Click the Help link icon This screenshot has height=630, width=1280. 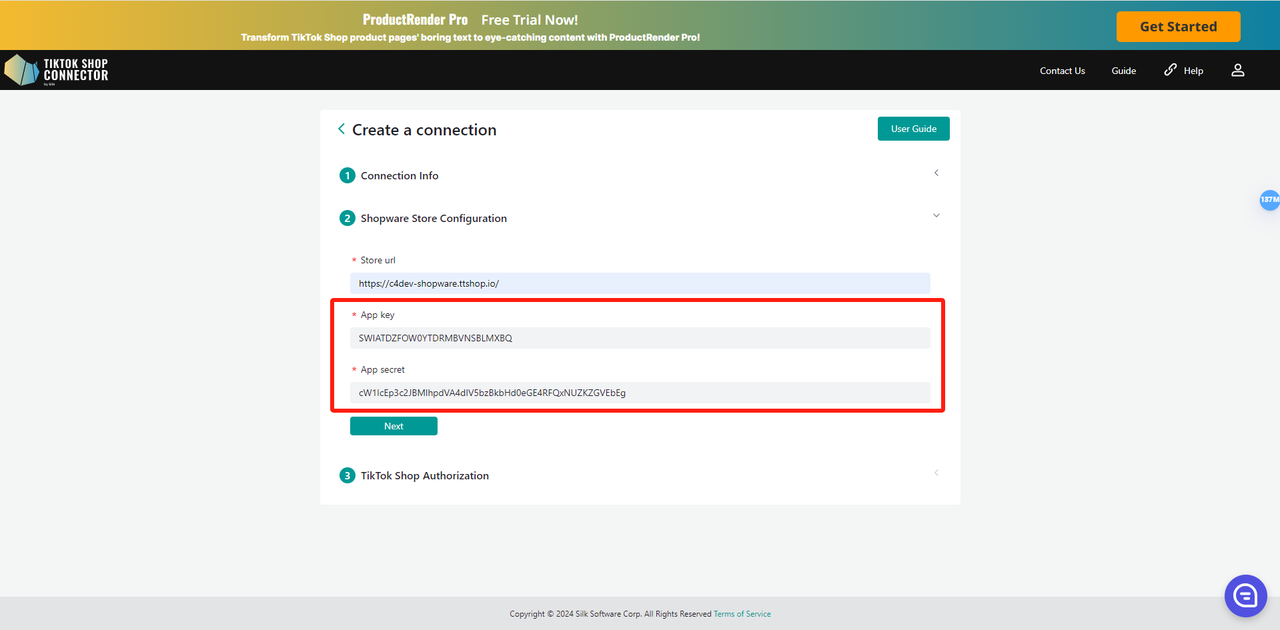pyautogui.click(x=1171, y=70)
